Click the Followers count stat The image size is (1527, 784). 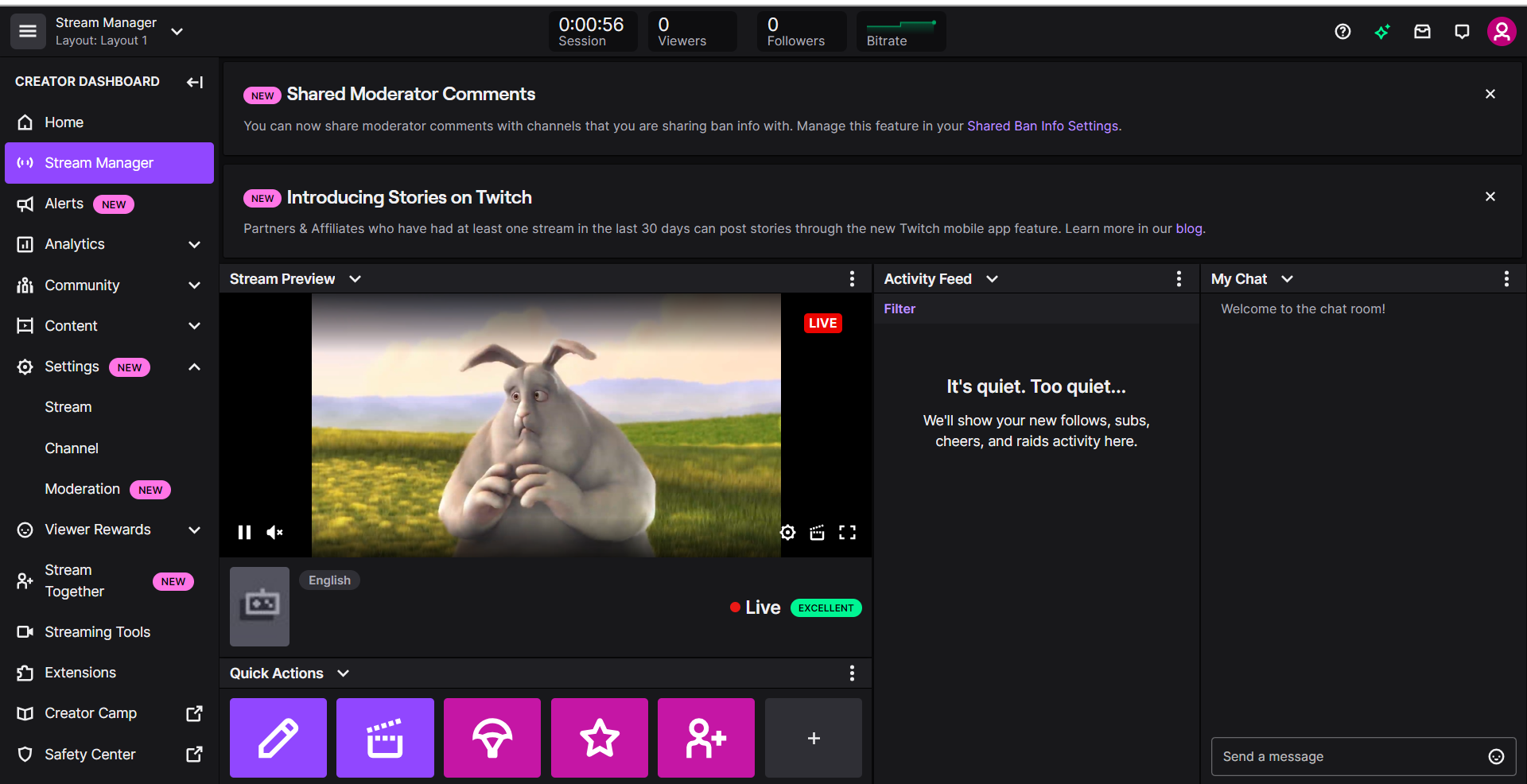point(802,32)
